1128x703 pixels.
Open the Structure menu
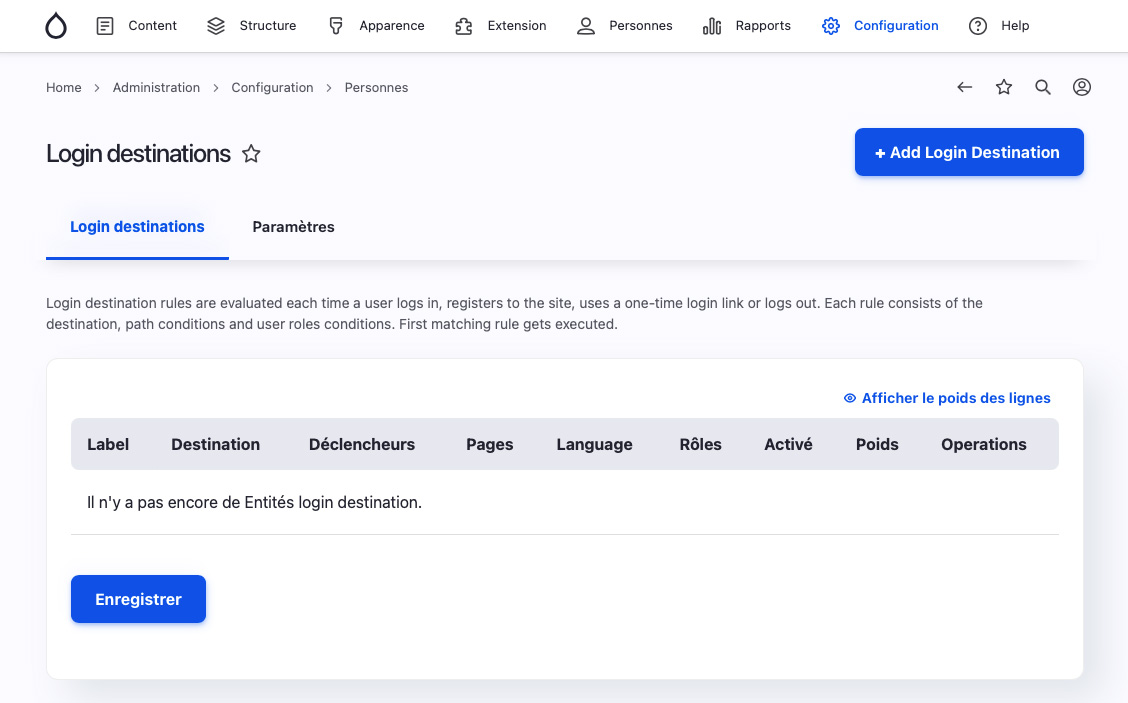(x=252, y=26)
